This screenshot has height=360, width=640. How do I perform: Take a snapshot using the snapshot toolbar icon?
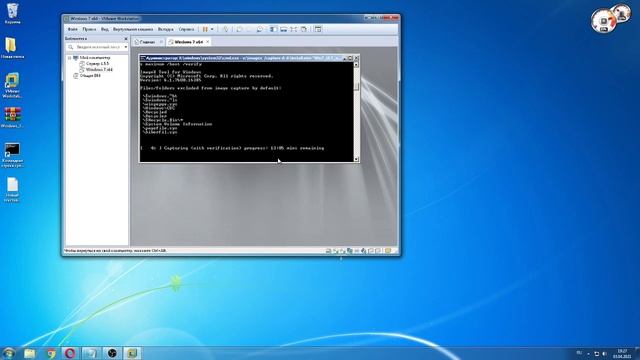(x=239, y=29)
